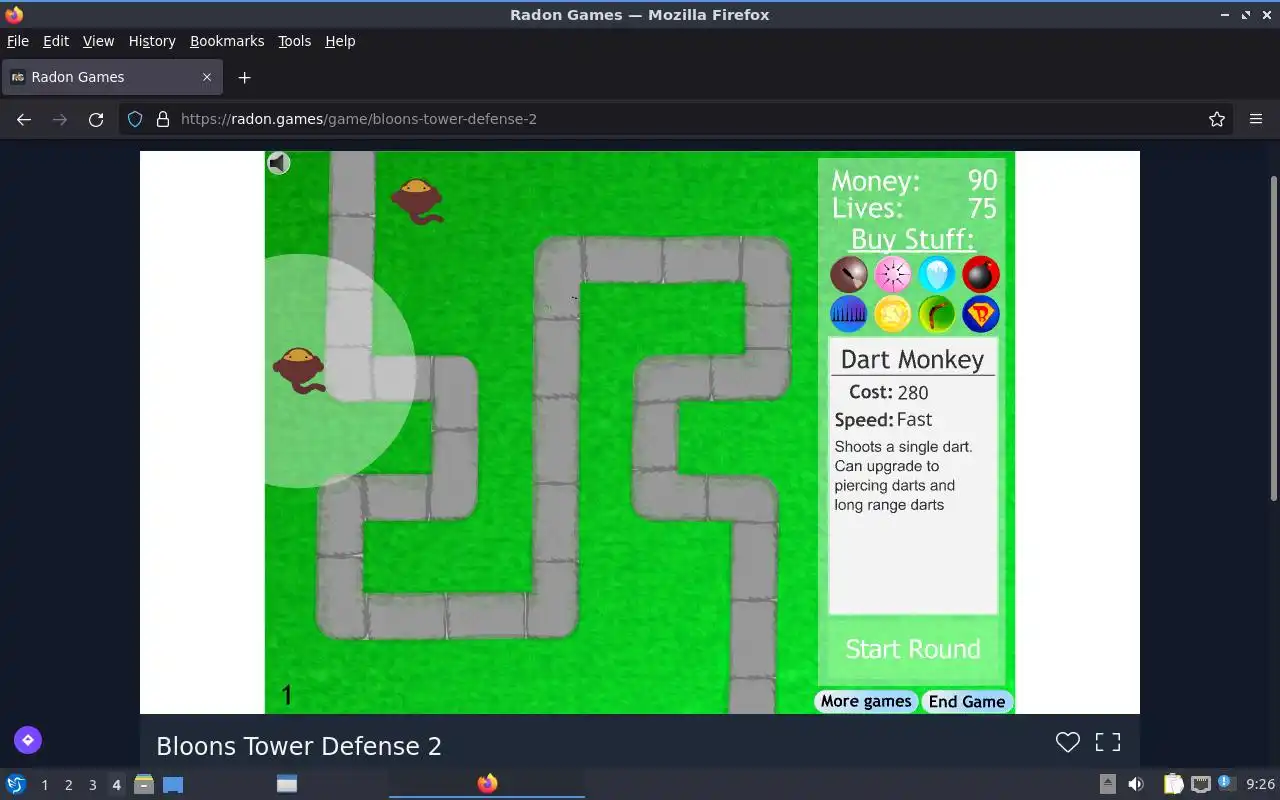The height and width of the screenshot is (800, 1280).
Task: Switch to workspace 4
Action: (x=116, y=785)
